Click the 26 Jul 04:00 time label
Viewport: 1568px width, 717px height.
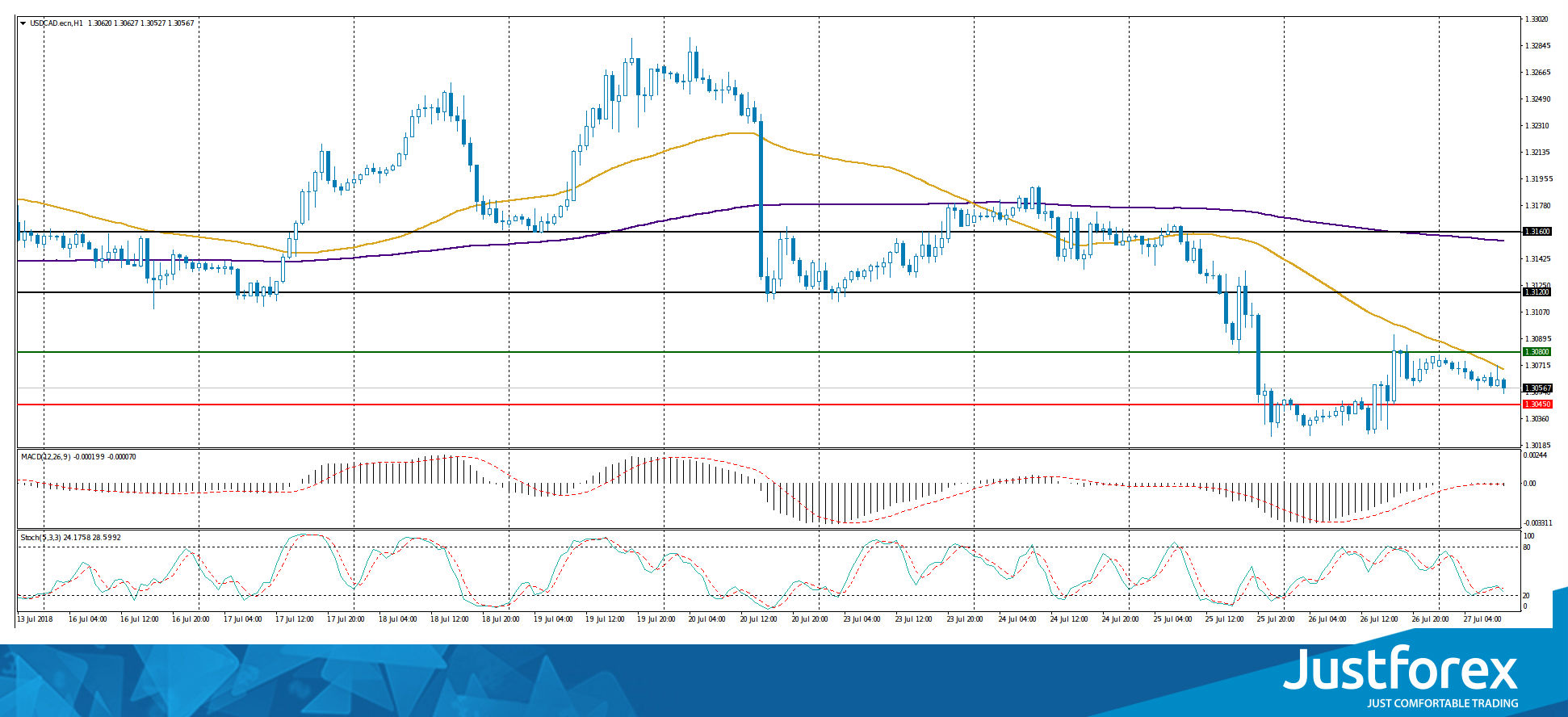[x=1328, y=619]
